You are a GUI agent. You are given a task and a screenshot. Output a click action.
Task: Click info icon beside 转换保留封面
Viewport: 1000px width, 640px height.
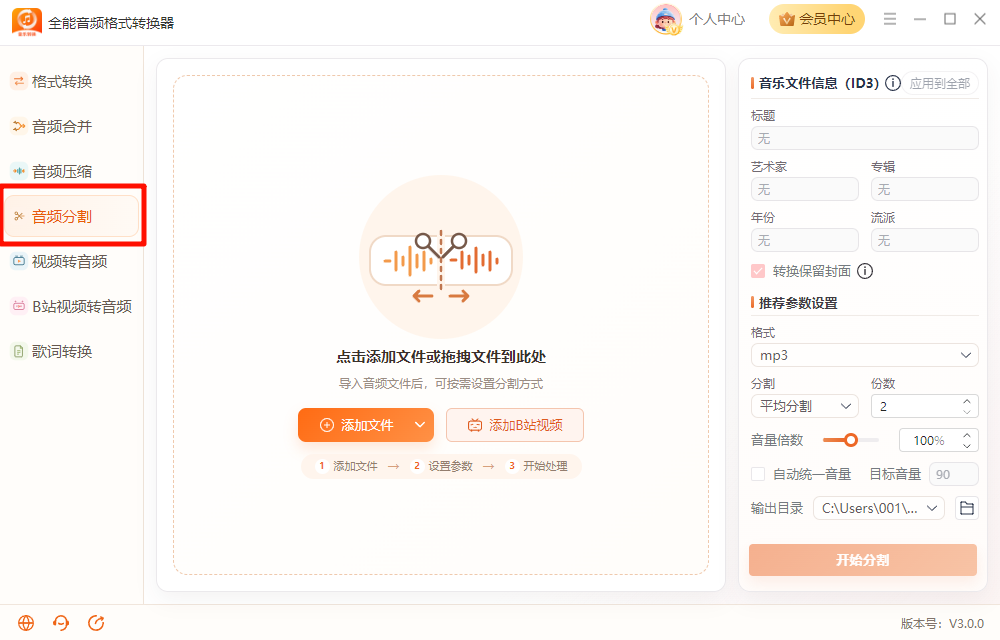click(865, 272)
